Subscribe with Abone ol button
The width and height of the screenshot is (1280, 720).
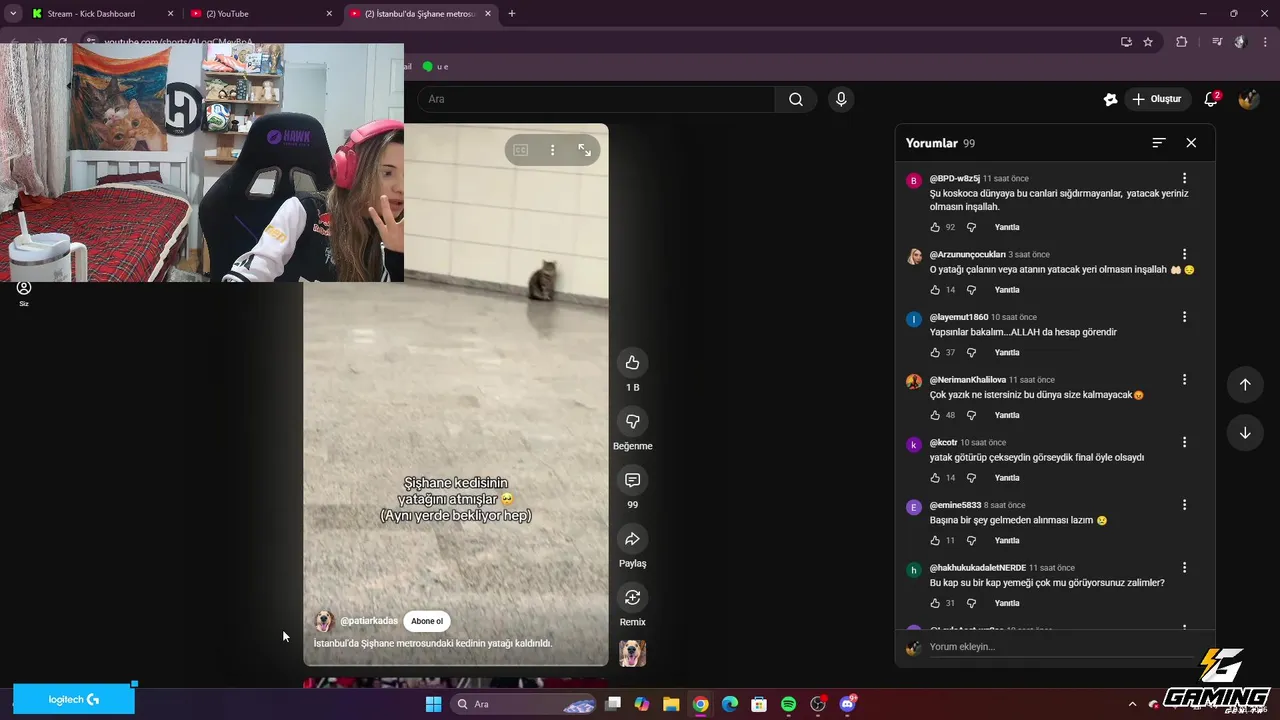click(x=427, y=621)
